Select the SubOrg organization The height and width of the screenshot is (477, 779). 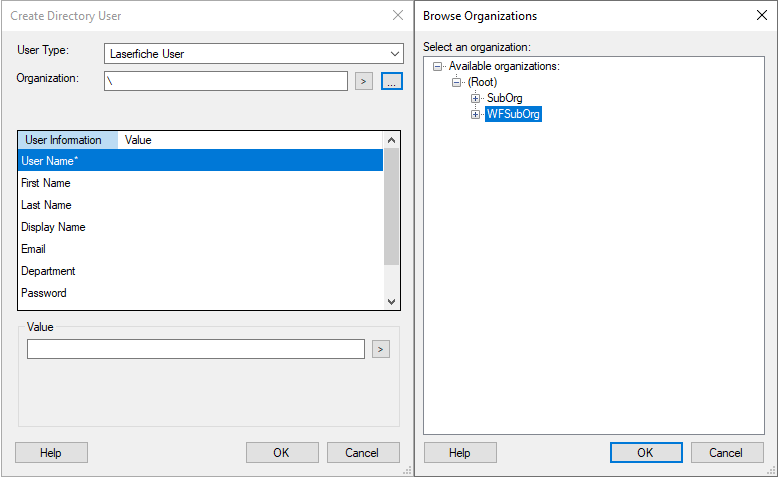(504, 98)
